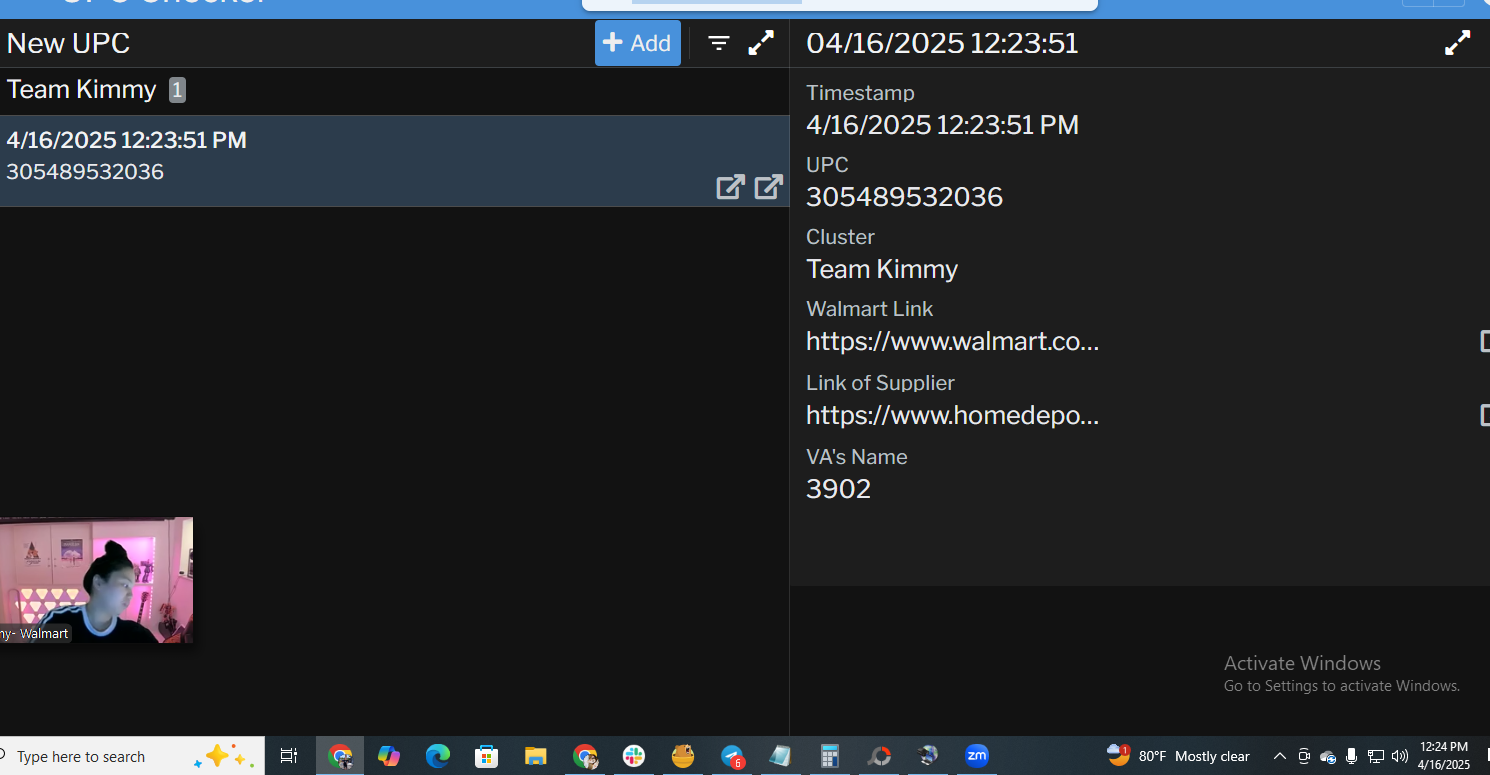This screenshot has width=1490, height=775.
Task: Click the Windows taskbar search box
Action: tap(100, 757)
